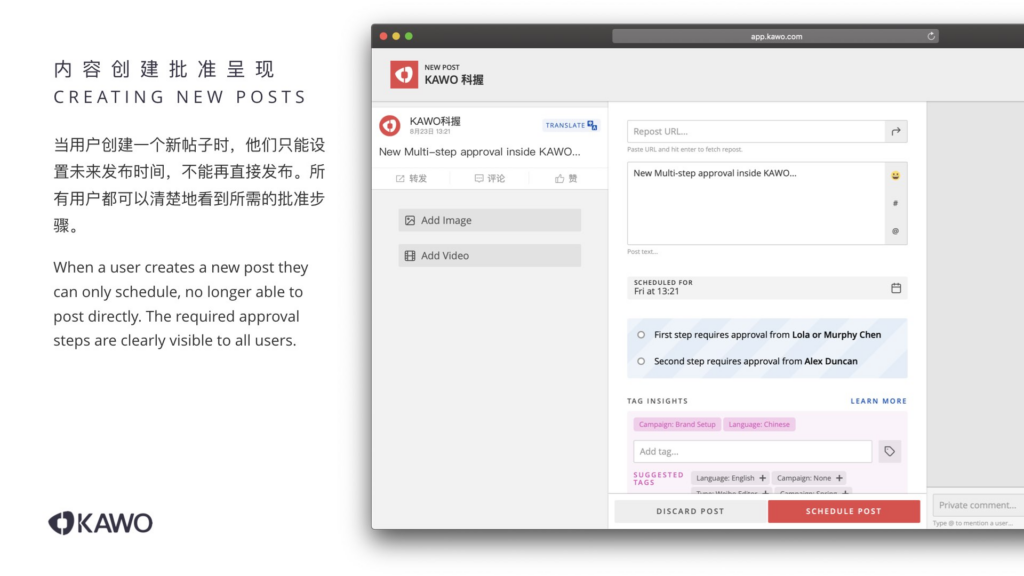Click the 赞 like thumbs-up icon
The width and height of the screenshot is (1024, 576).
click(x=560, y=179)
